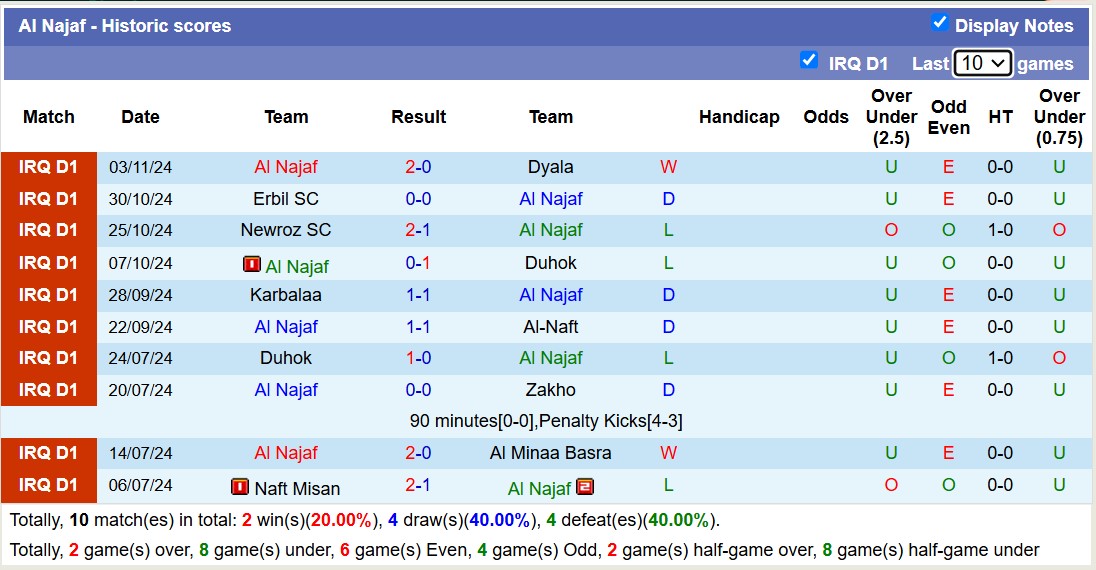
Task: Open the Erbil SC team page
Action: pos(286,199)
